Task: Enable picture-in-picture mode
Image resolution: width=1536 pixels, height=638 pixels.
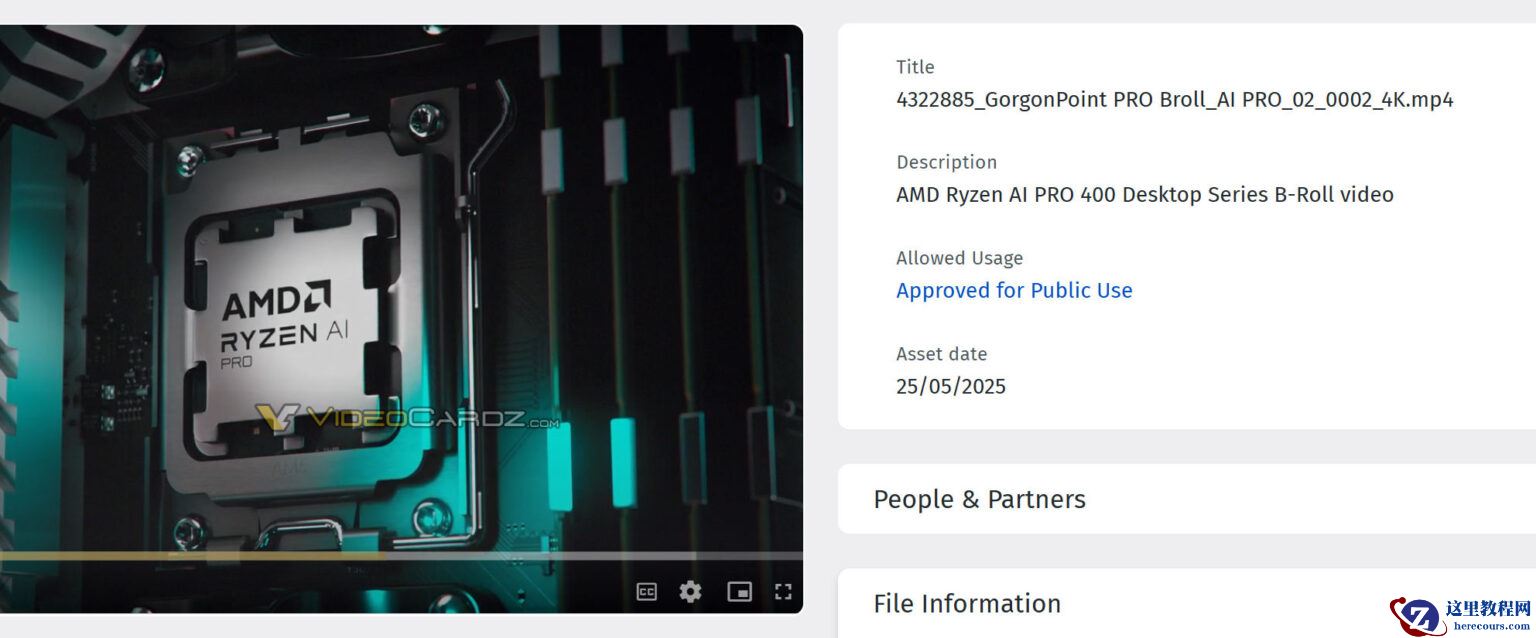Action: [739, 591]
